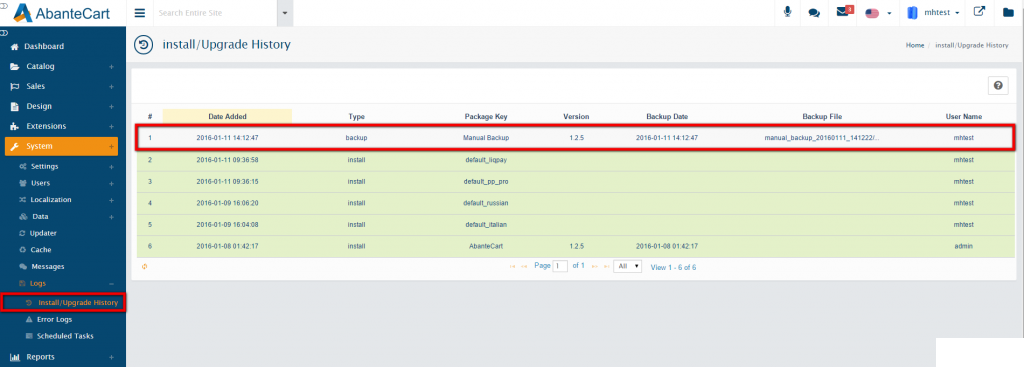Sort by Version column header

[x=576, y=116]
